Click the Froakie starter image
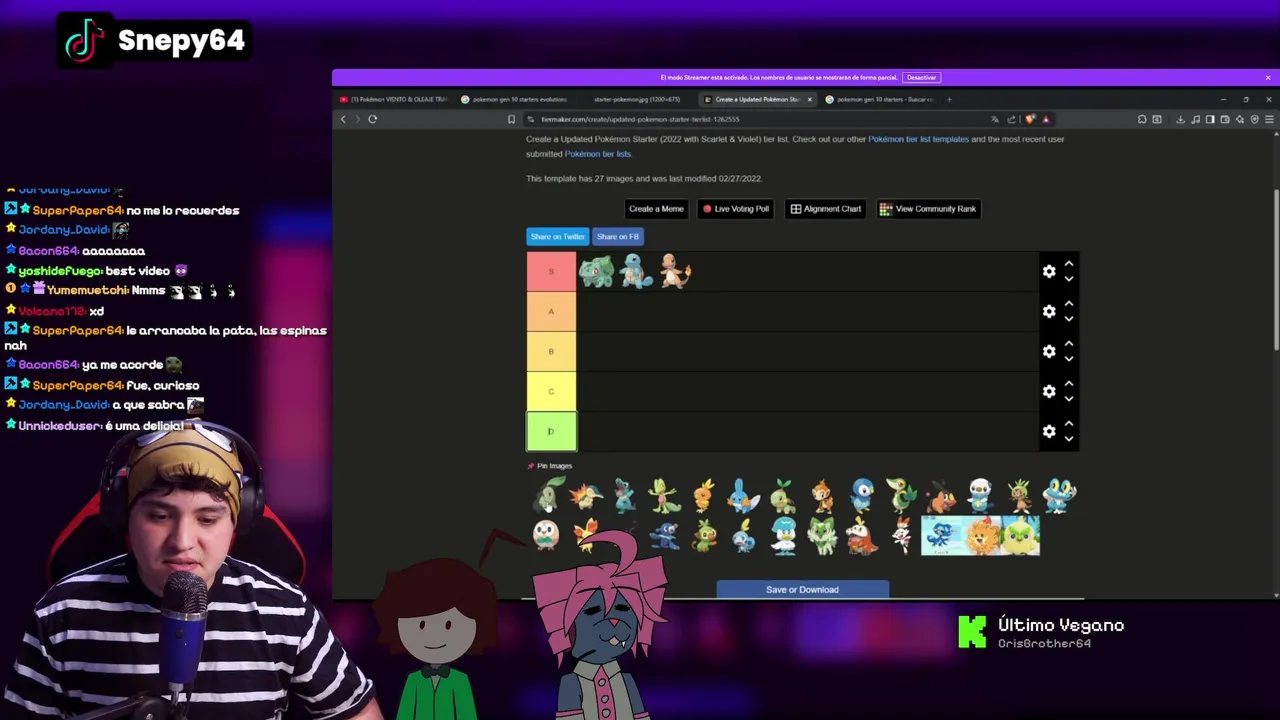This screenshot has width=1280, height=720. pyautogui.click(x=1059, y=495)
